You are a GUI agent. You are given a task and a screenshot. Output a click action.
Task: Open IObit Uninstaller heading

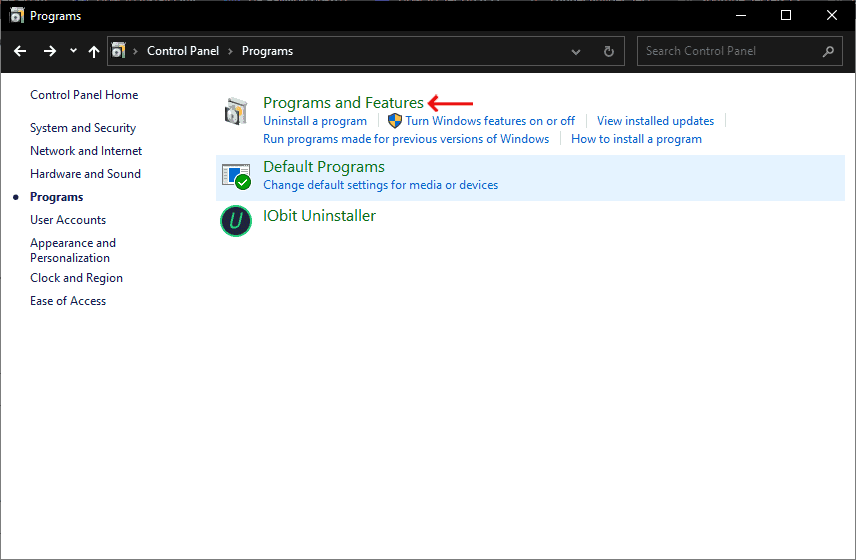pos(319,216)
